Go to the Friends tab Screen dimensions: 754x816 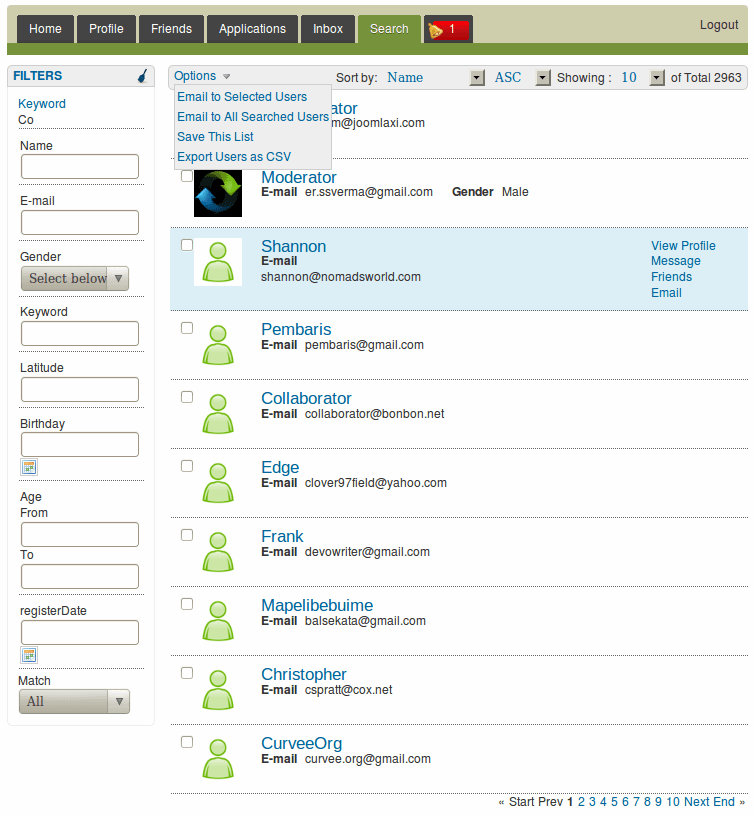click(x=171, y=29)
